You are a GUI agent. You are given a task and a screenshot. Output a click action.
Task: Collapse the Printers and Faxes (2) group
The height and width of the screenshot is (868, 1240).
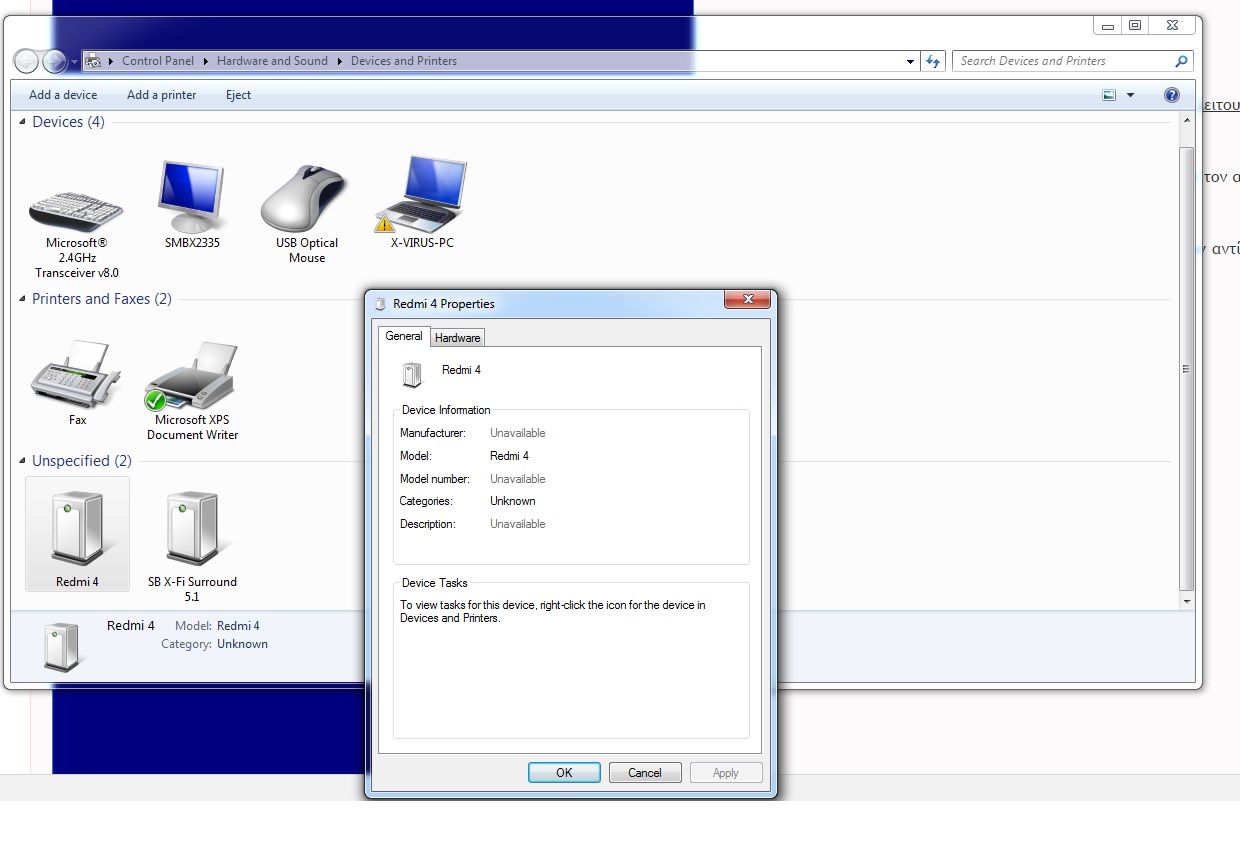(23, 299)
